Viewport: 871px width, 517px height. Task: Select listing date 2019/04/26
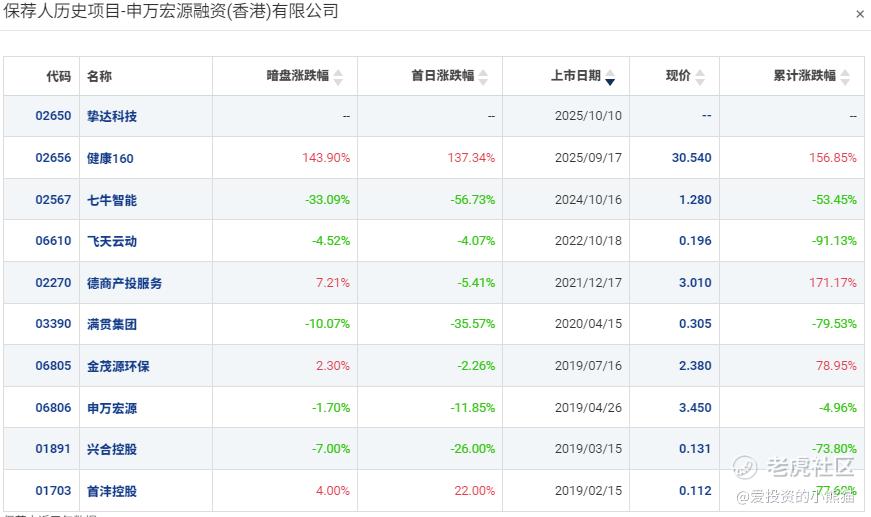tap(588, 408)
